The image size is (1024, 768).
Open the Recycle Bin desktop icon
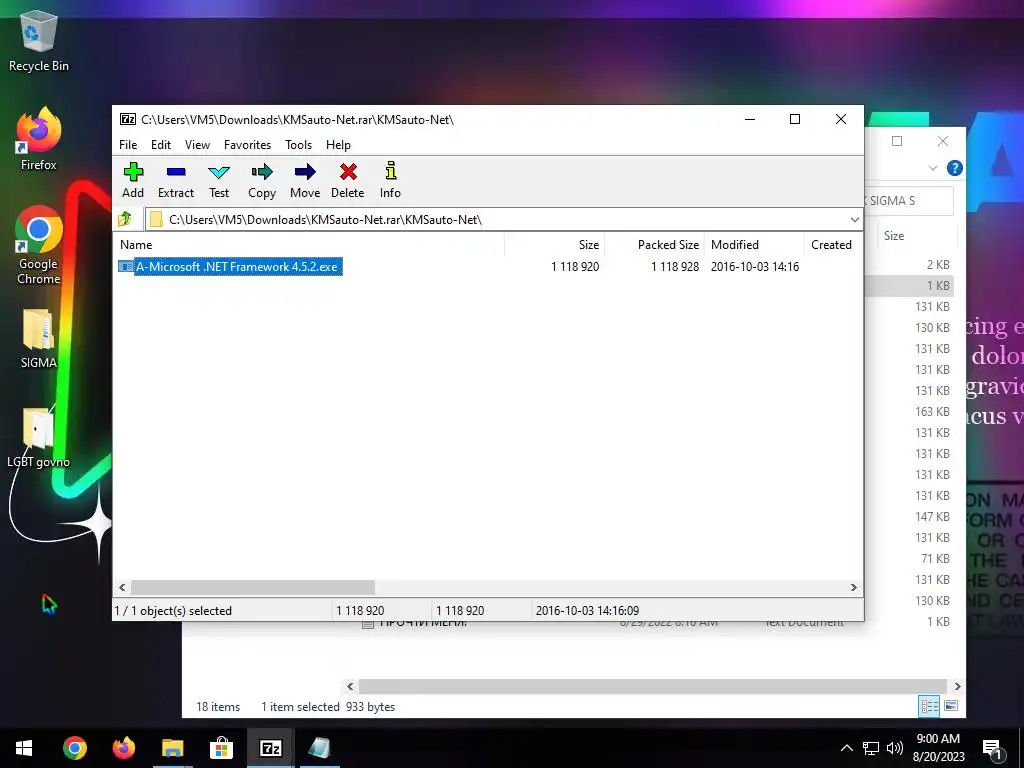39,41
